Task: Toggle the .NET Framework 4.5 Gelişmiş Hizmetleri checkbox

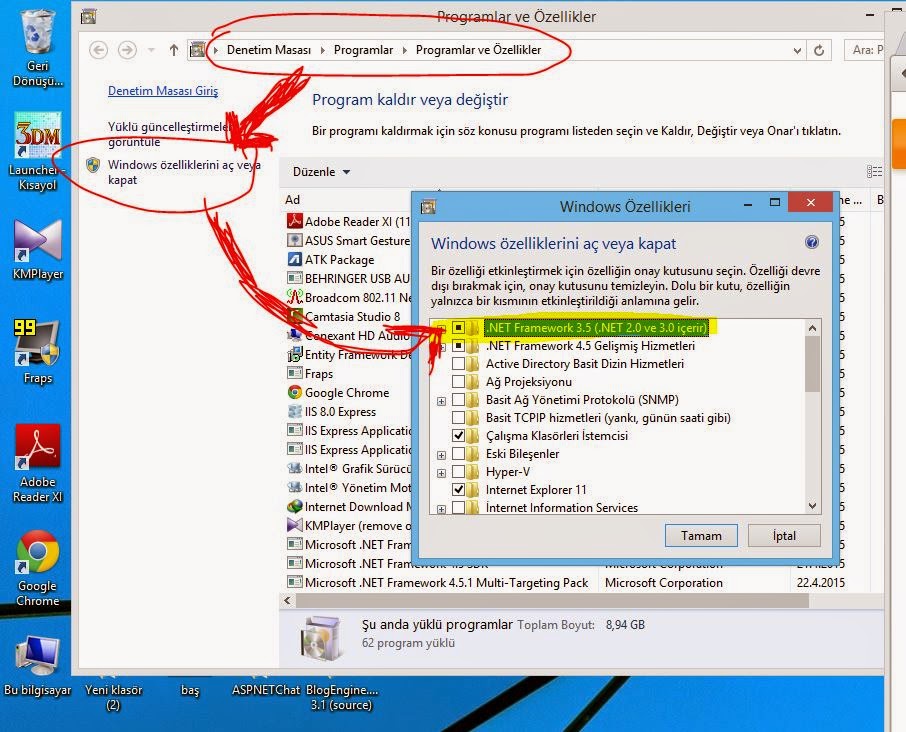Action: pos(458,345)
